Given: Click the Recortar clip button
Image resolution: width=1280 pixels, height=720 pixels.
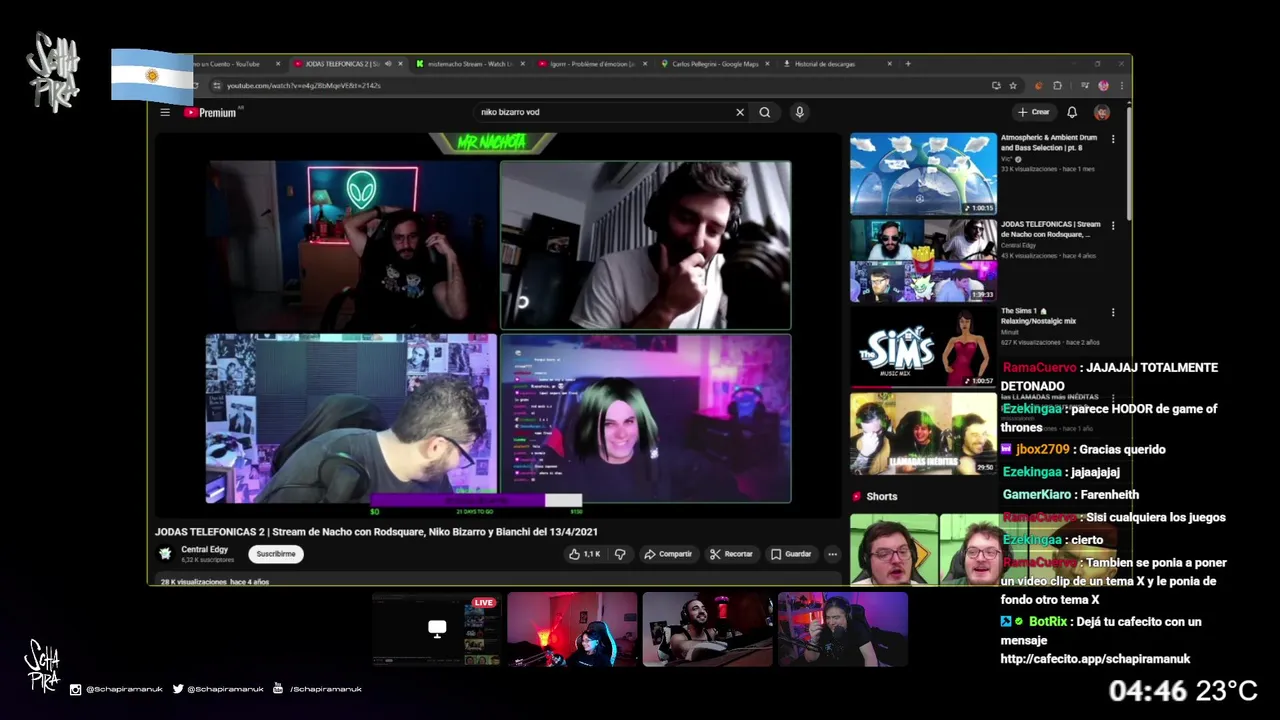Looking at the screenshot, I should coord(731,554).
